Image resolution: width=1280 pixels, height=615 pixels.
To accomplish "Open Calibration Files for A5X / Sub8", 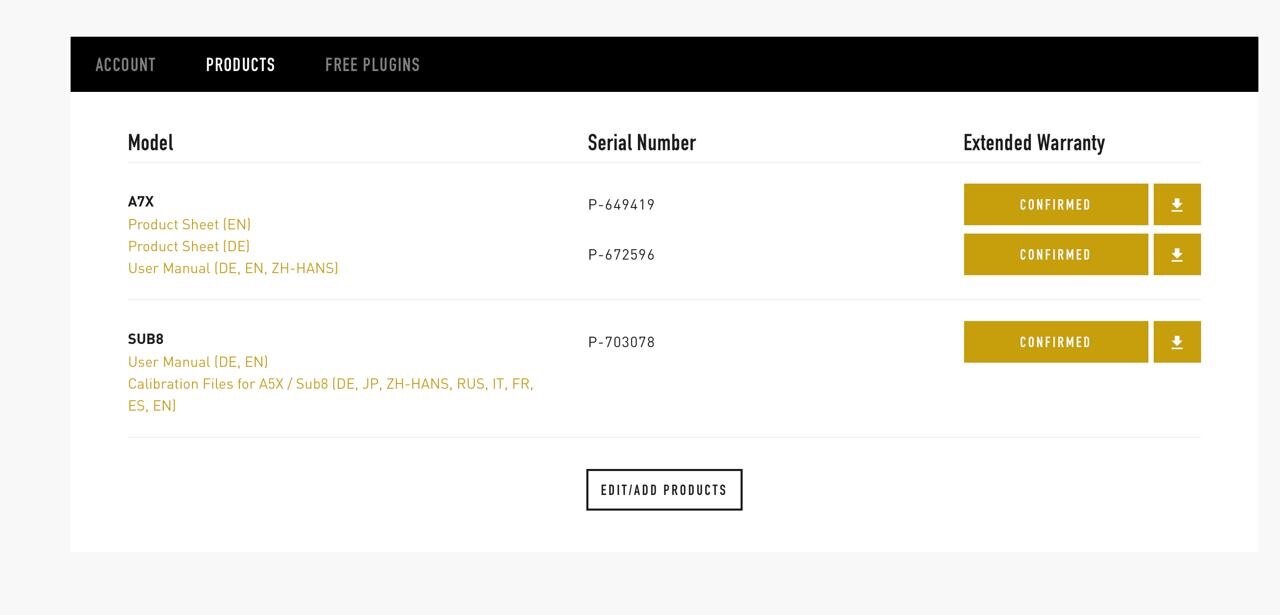I will pyautogui.click(x=330, y=384).
